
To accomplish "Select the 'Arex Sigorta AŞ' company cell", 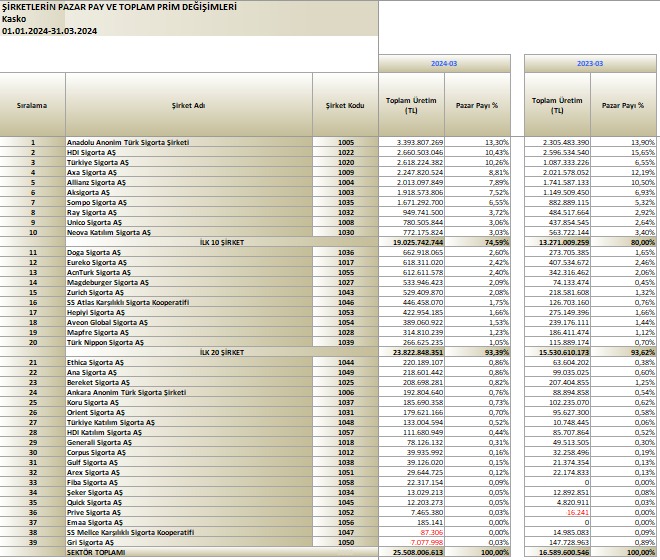I will (189, 472).
